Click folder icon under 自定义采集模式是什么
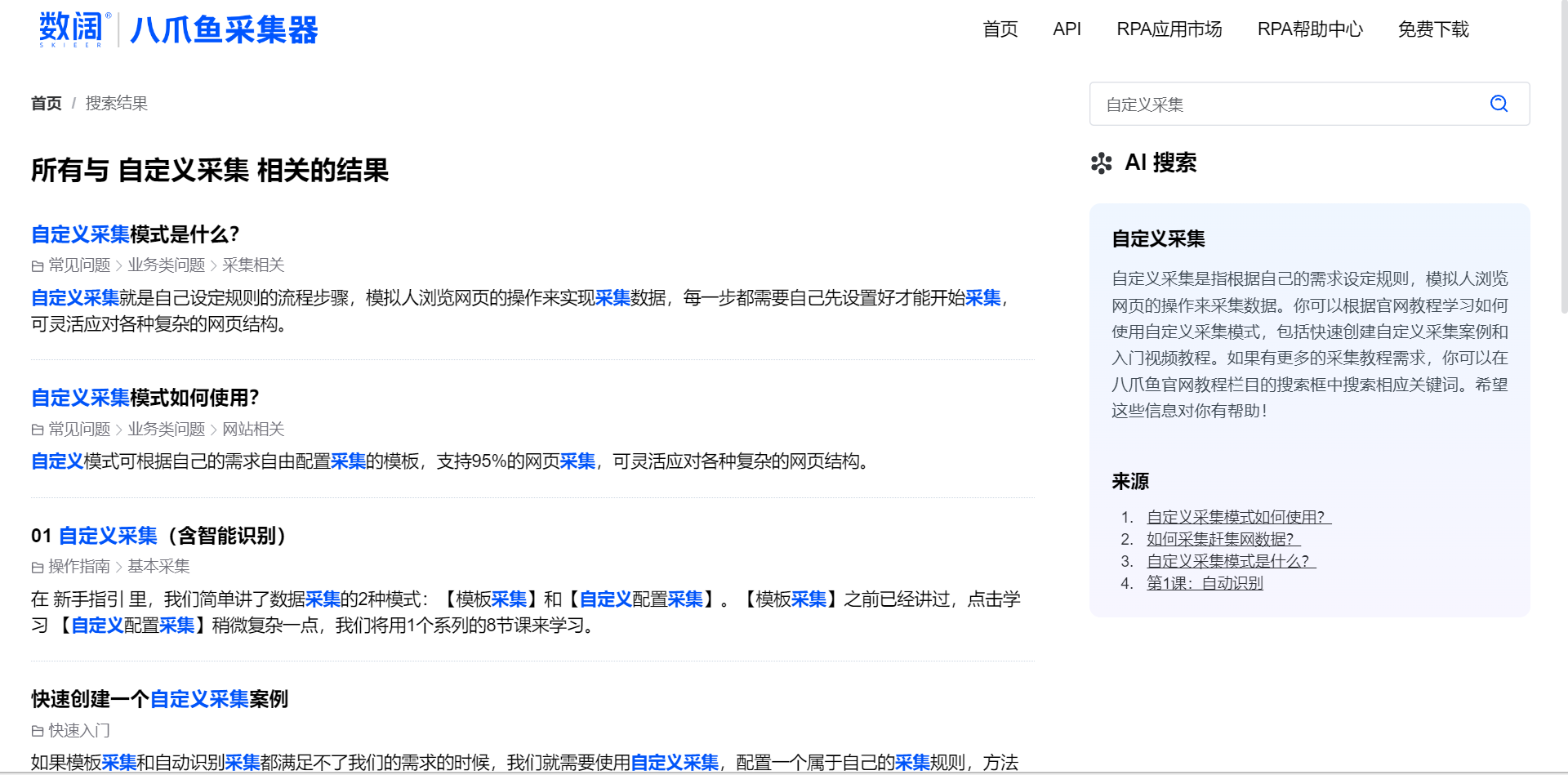Screen dimensions: 1568x775 click(38, 266)
